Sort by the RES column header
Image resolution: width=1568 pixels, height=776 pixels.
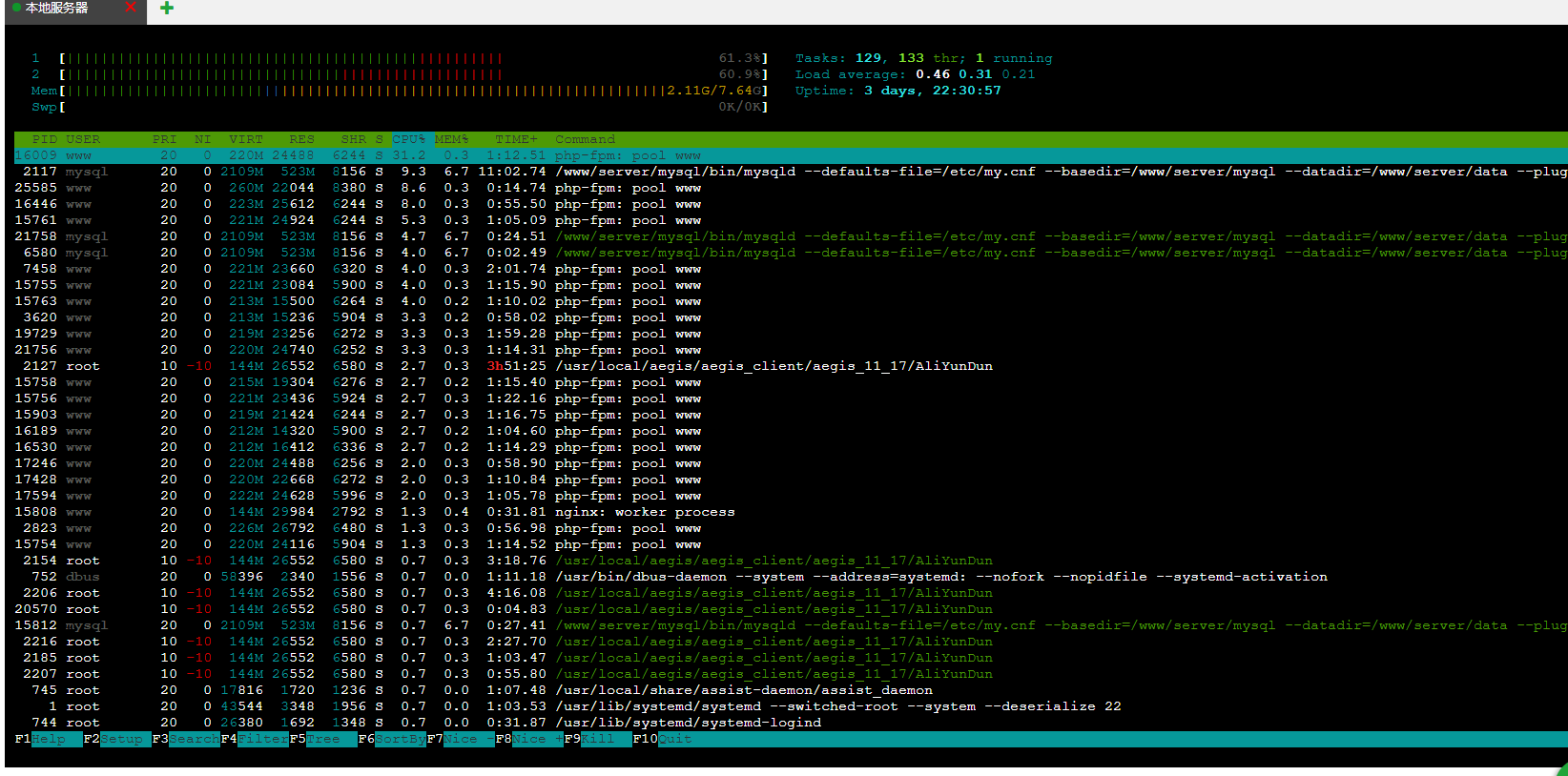[302, 139]
